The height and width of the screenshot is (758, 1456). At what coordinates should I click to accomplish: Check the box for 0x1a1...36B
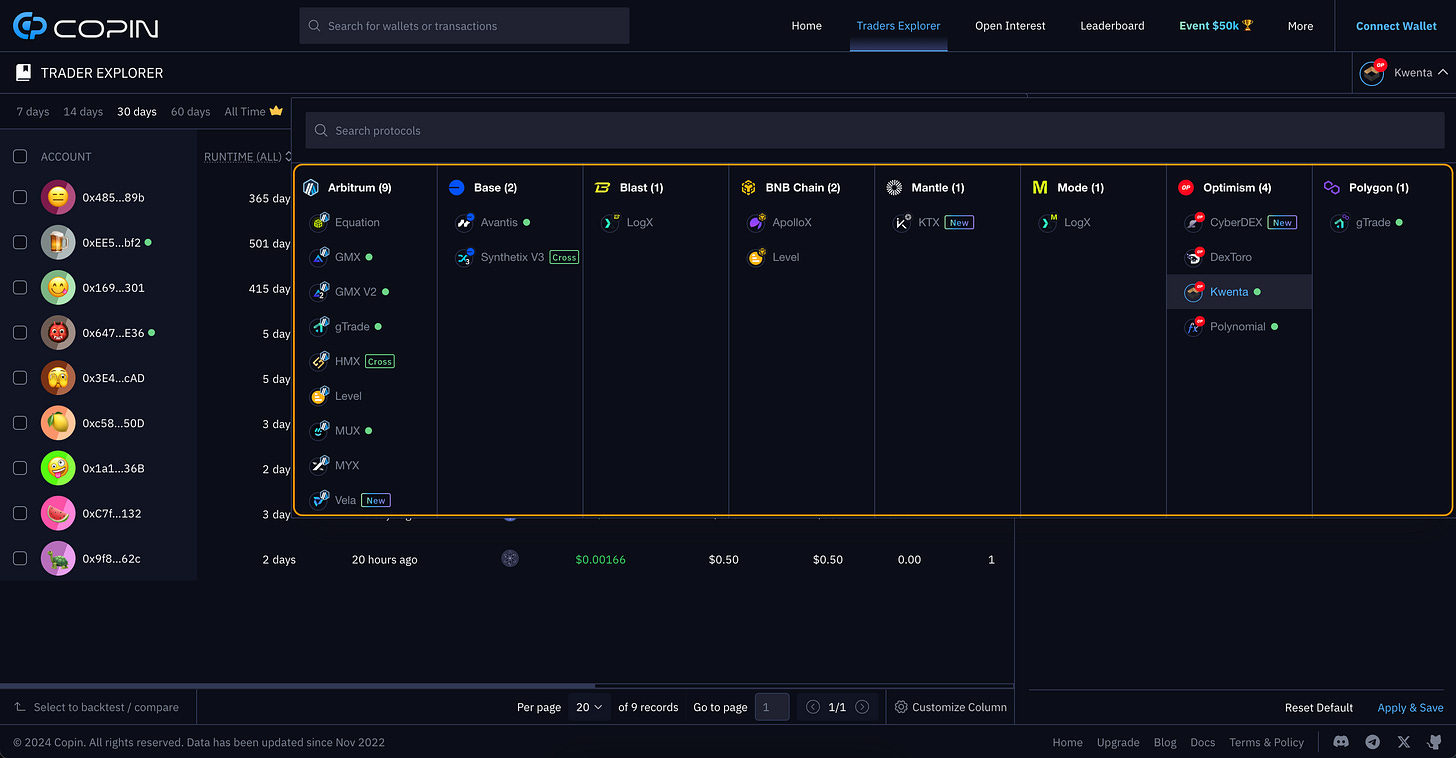pos(20,468)
